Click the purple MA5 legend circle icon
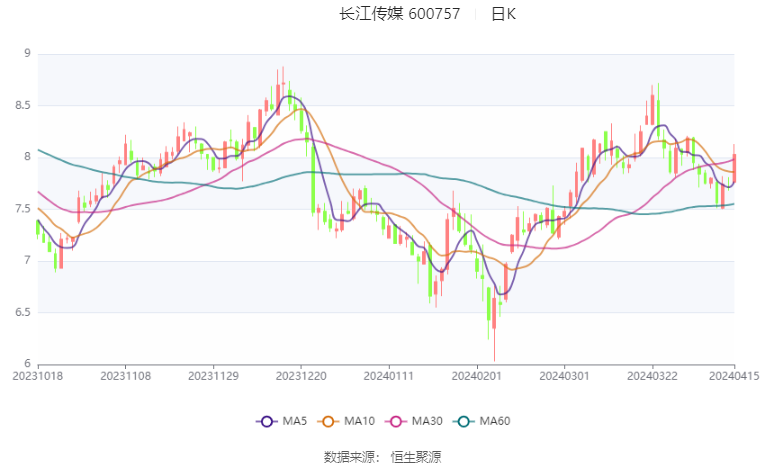The image size is (765, 465). point(266,422)
